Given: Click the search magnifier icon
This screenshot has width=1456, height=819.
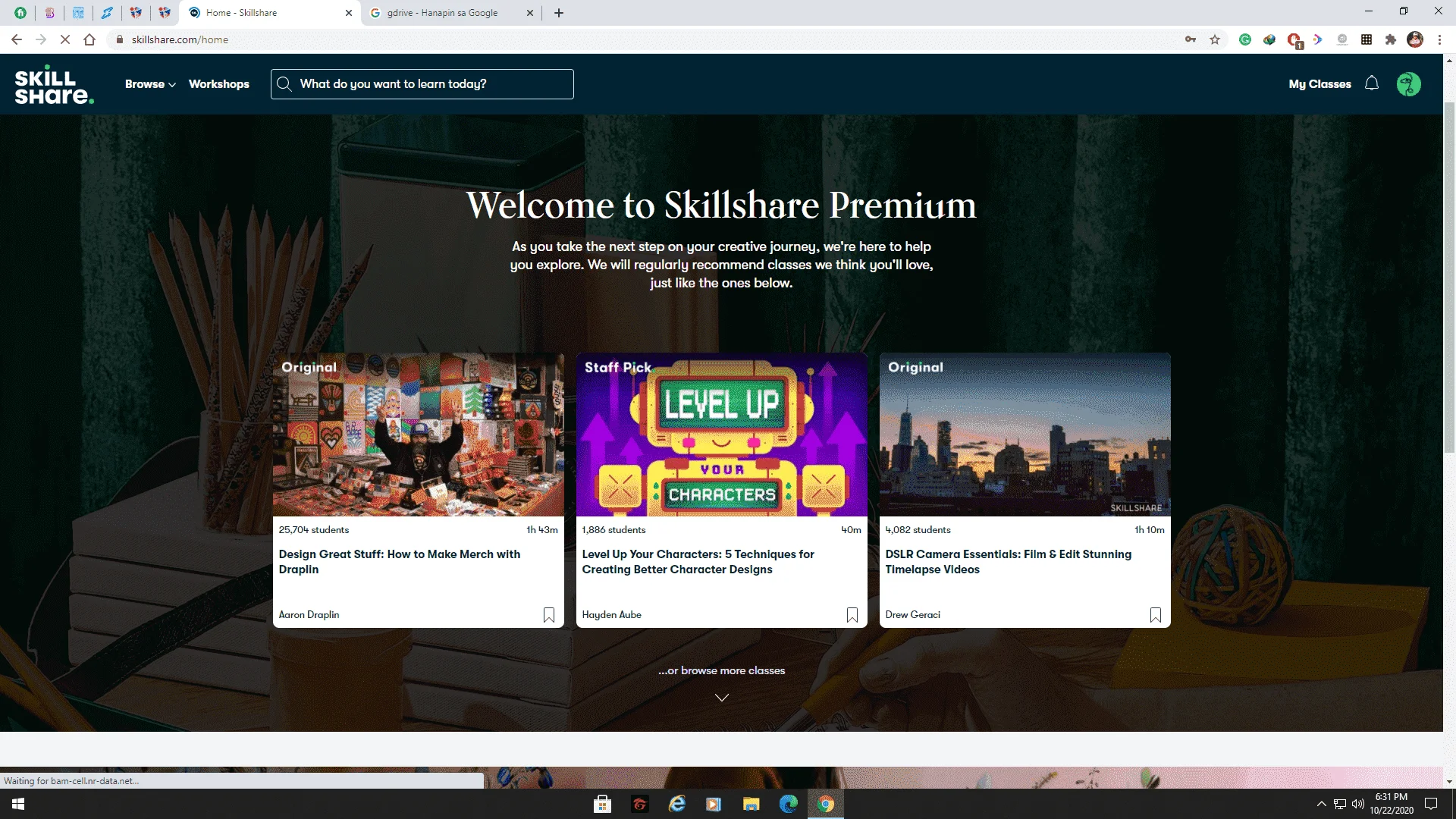Looking at the screenshot, I should pos(284,84).
